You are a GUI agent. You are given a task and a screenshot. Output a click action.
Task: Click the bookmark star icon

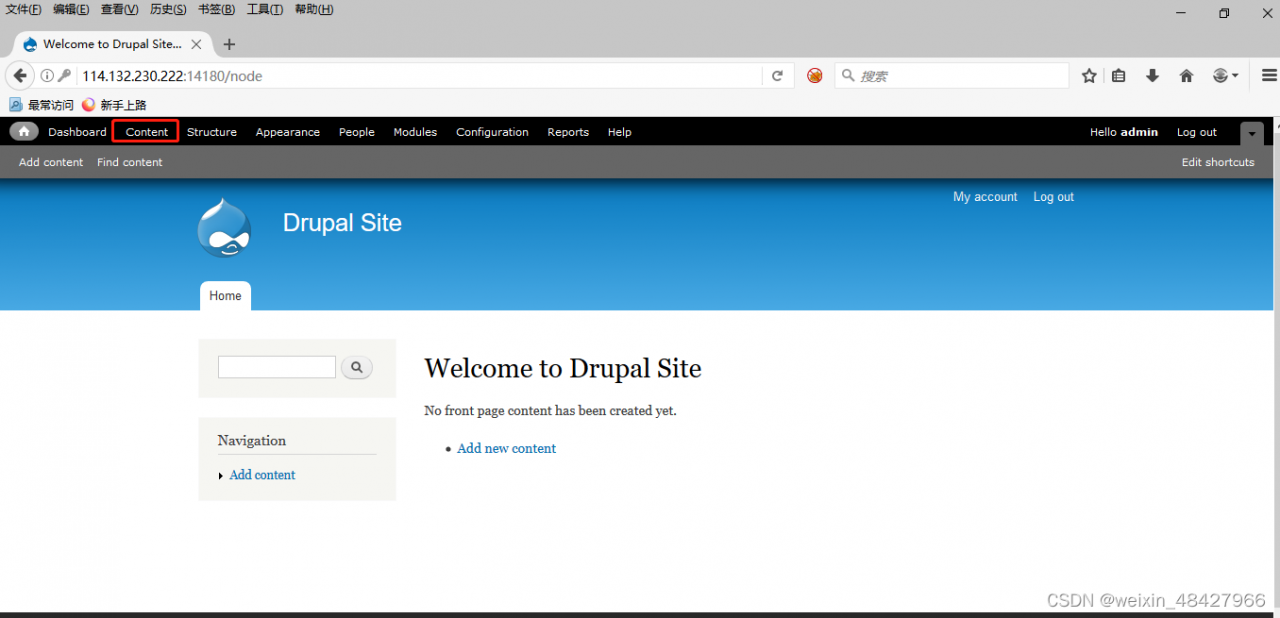click(1089, 76)
